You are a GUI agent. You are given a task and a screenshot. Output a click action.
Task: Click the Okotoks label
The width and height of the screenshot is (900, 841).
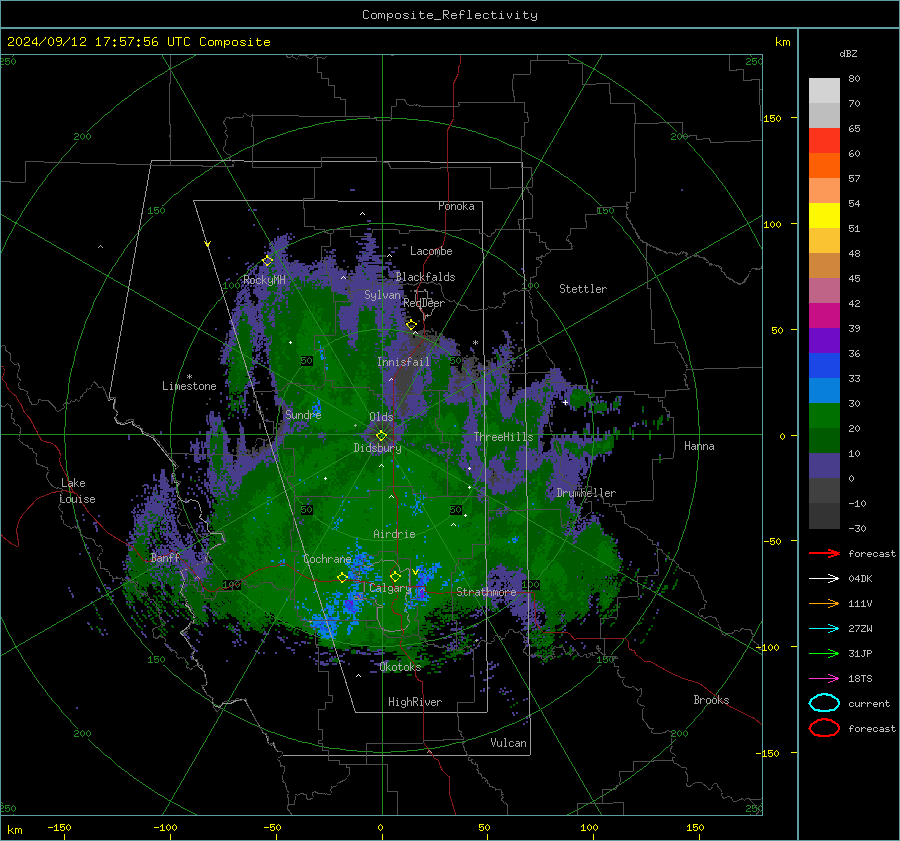401,667
